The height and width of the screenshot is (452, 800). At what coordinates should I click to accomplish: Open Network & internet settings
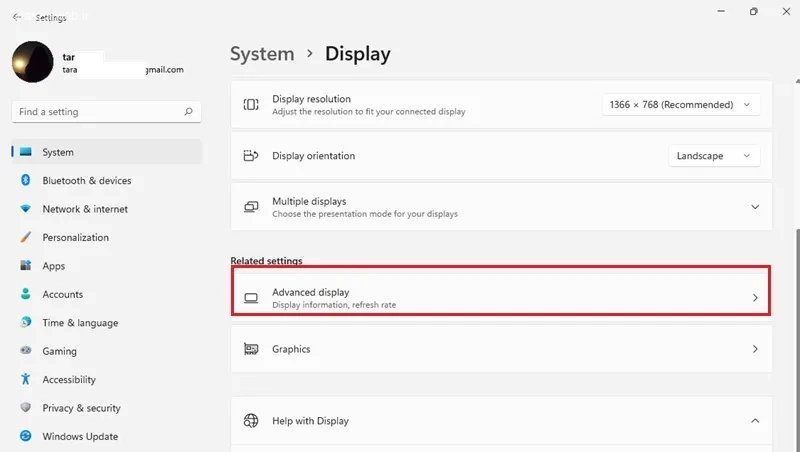[107, 209]
